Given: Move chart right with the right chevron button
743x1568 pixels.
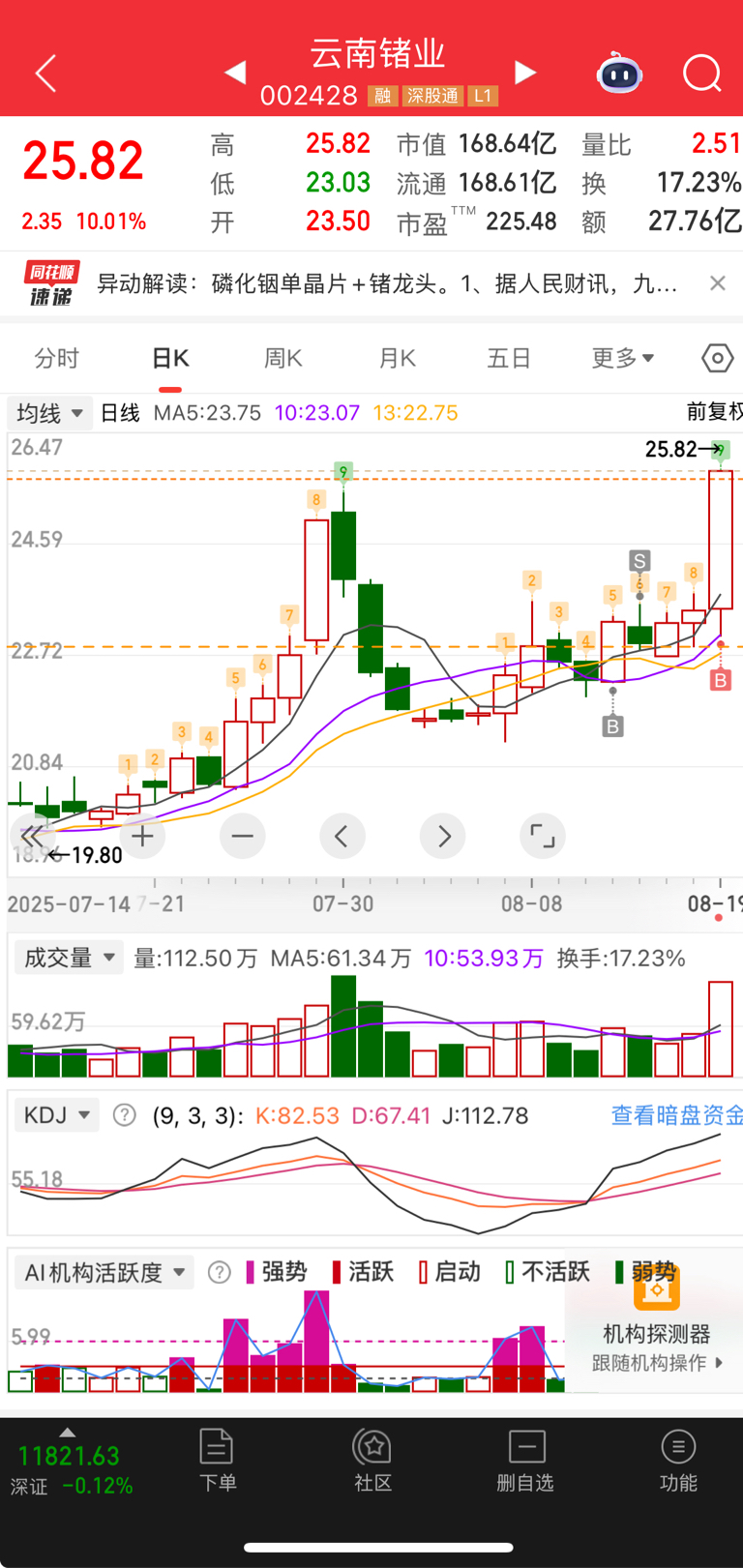Looking at the screenshot, I should [442, 836].
